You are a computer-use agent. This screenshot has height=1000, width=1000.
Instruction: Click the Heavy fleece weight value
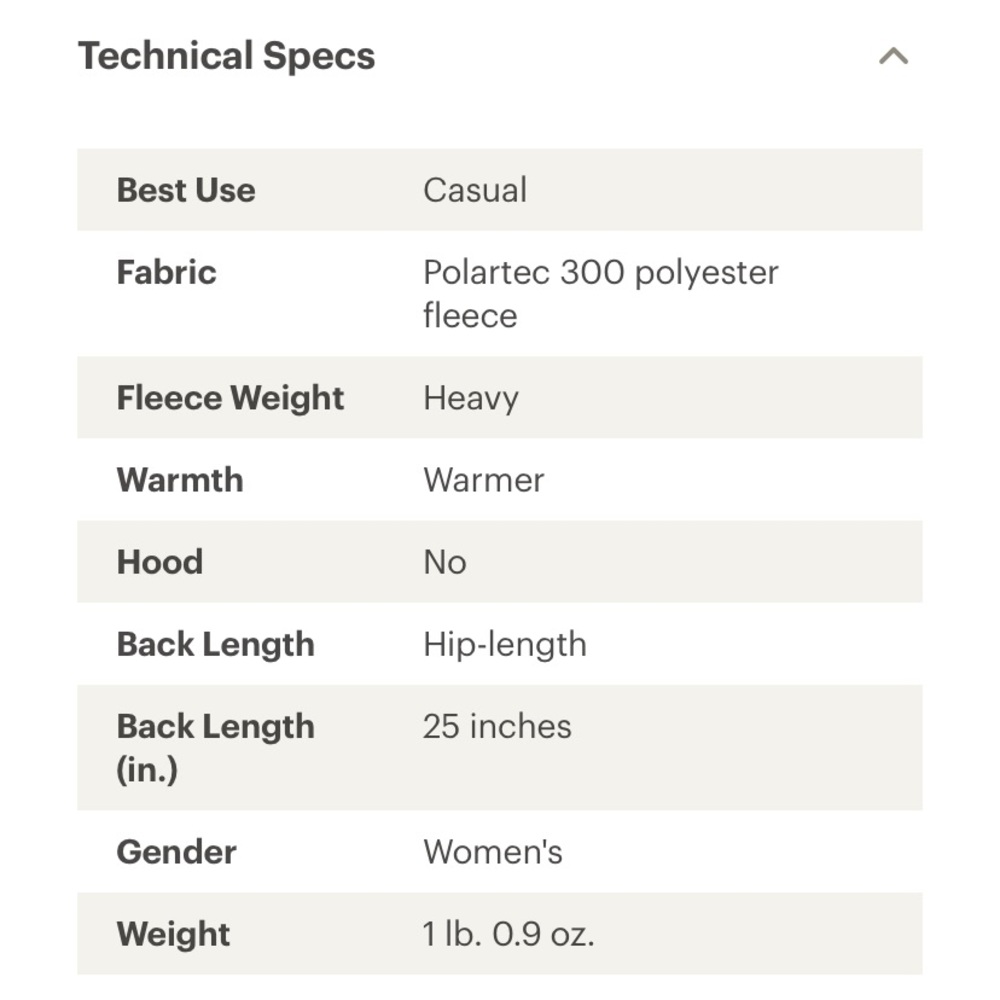pyautogui.click(x=471, y=399)
